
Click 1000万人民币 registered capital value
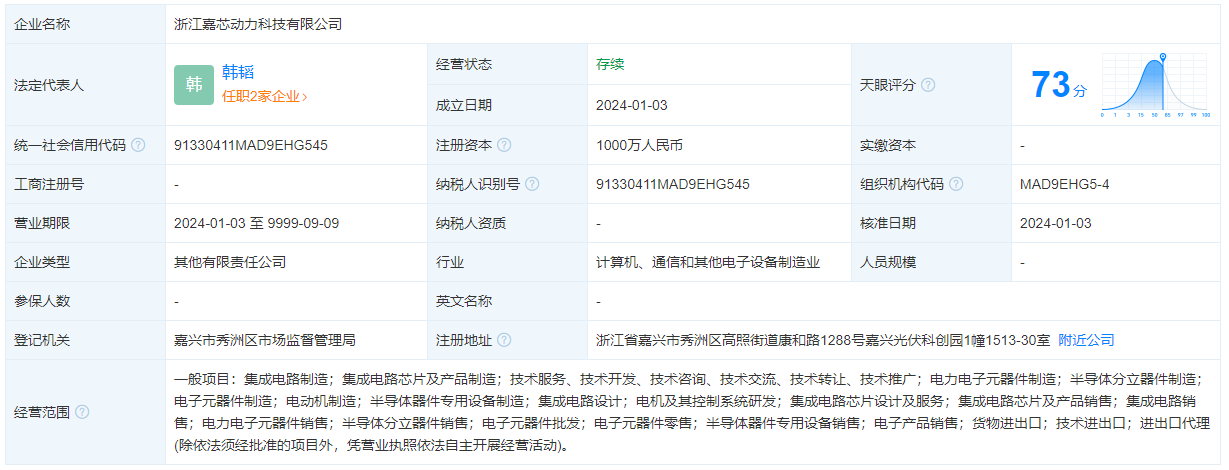tap(639, 145)
